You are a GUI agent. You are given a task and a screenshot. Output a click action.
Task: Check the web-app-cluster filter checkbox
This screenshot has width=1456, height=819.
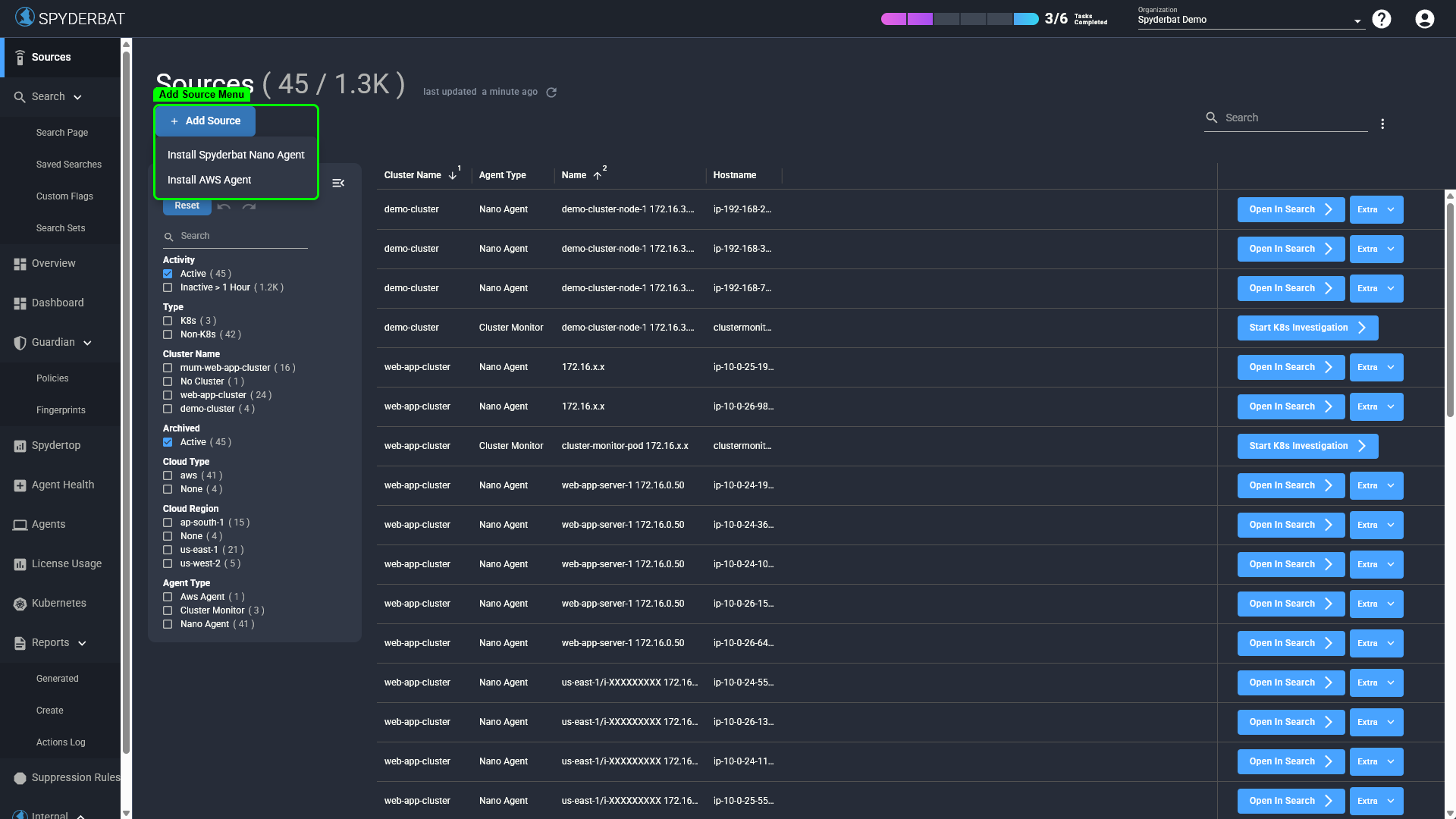coord(168,394)
